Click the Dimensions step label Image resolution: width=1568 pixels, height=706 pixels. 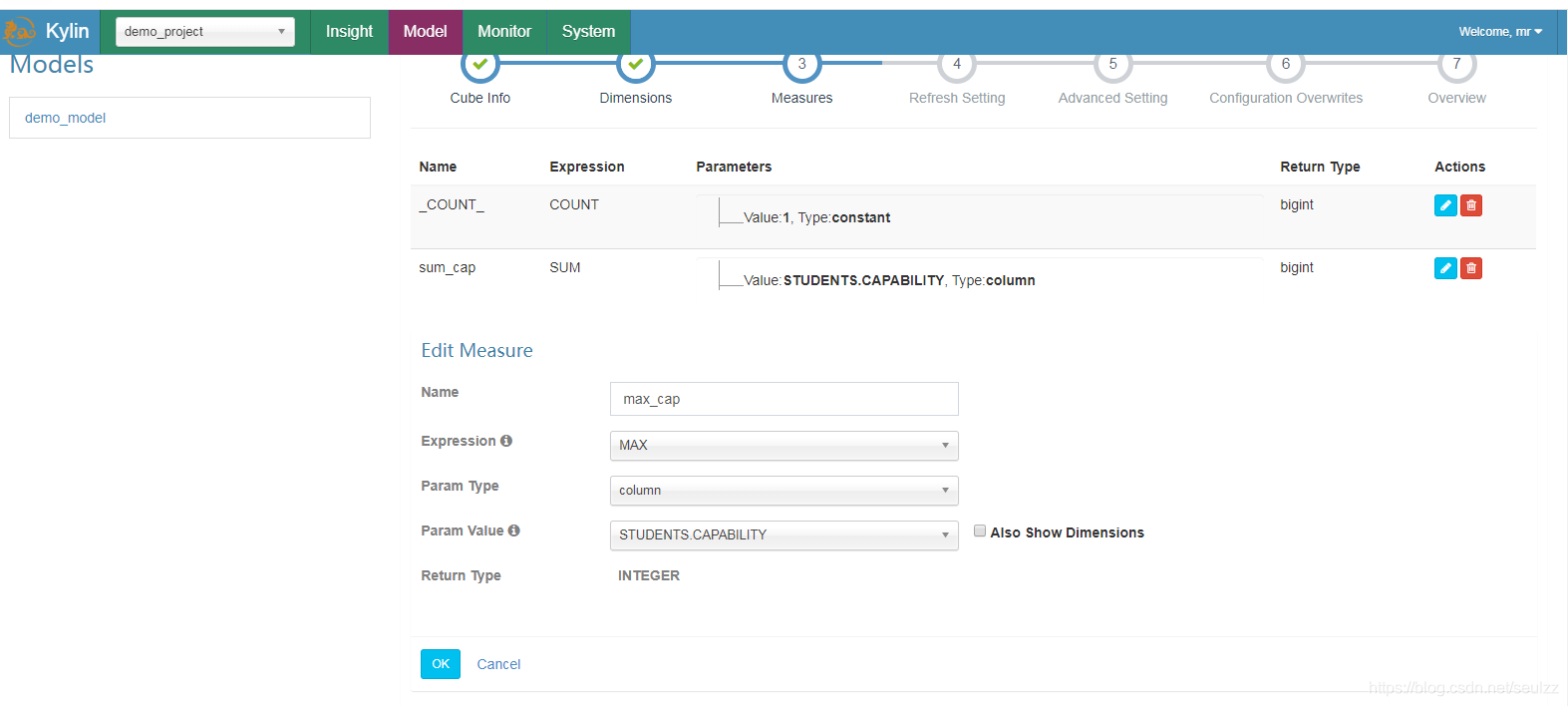tap(636, 98)
